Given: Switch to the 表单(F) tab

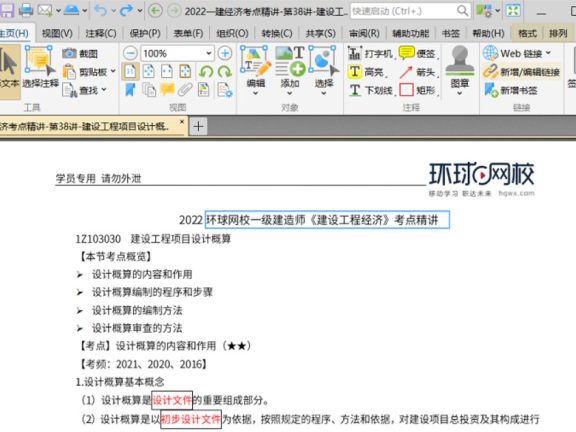Looking at the screenshot, I should pyautogui.click(x=188, y=34).
